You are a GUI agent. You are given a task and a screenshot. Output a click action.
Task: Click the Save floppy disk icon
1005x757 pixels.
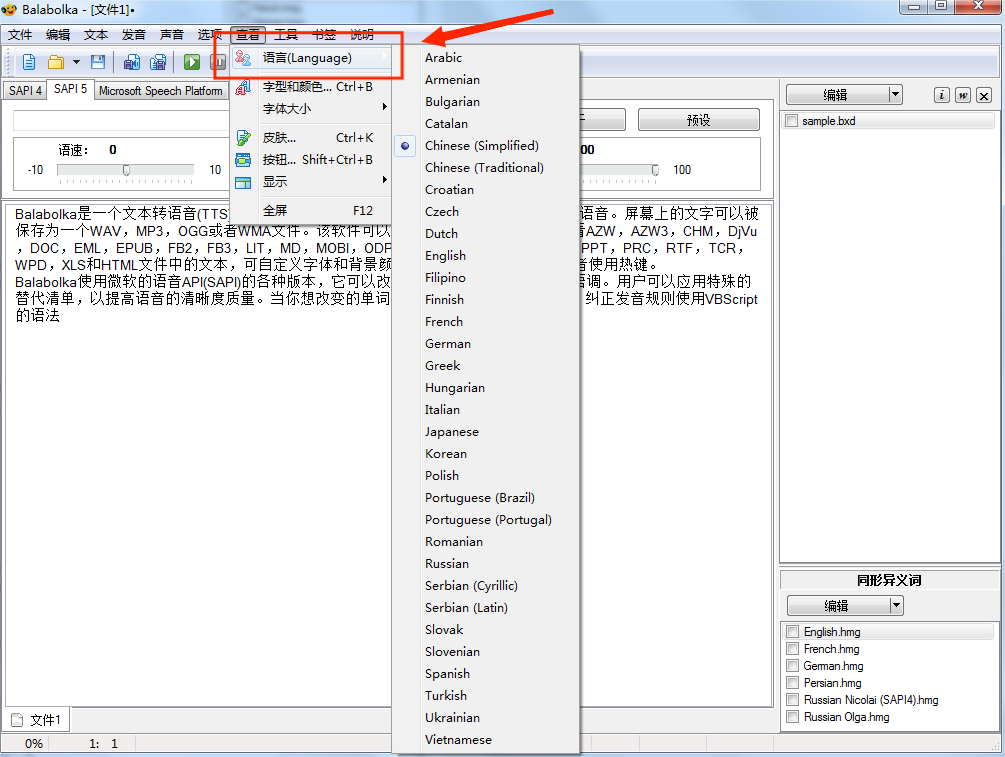coord(98,62)
